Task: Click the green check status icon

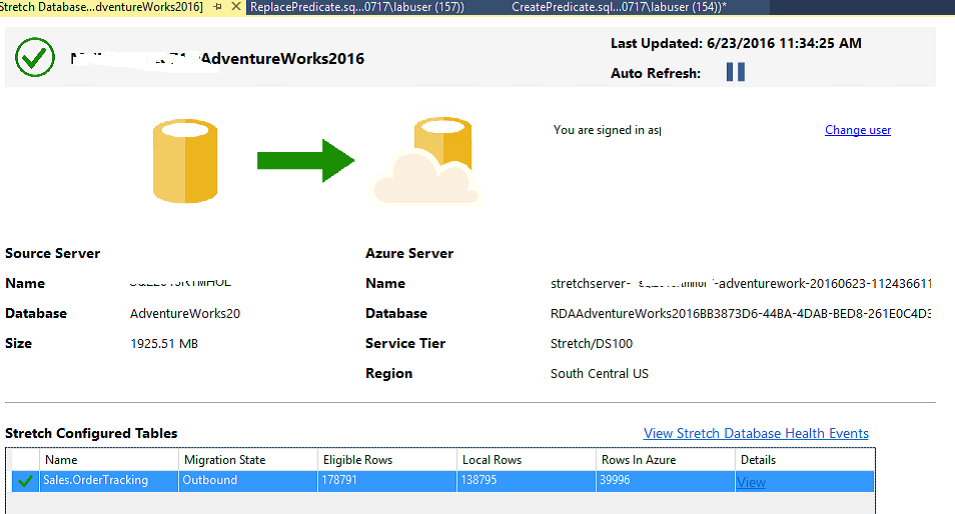Action: pyautogui.click(x=35, y=57)
